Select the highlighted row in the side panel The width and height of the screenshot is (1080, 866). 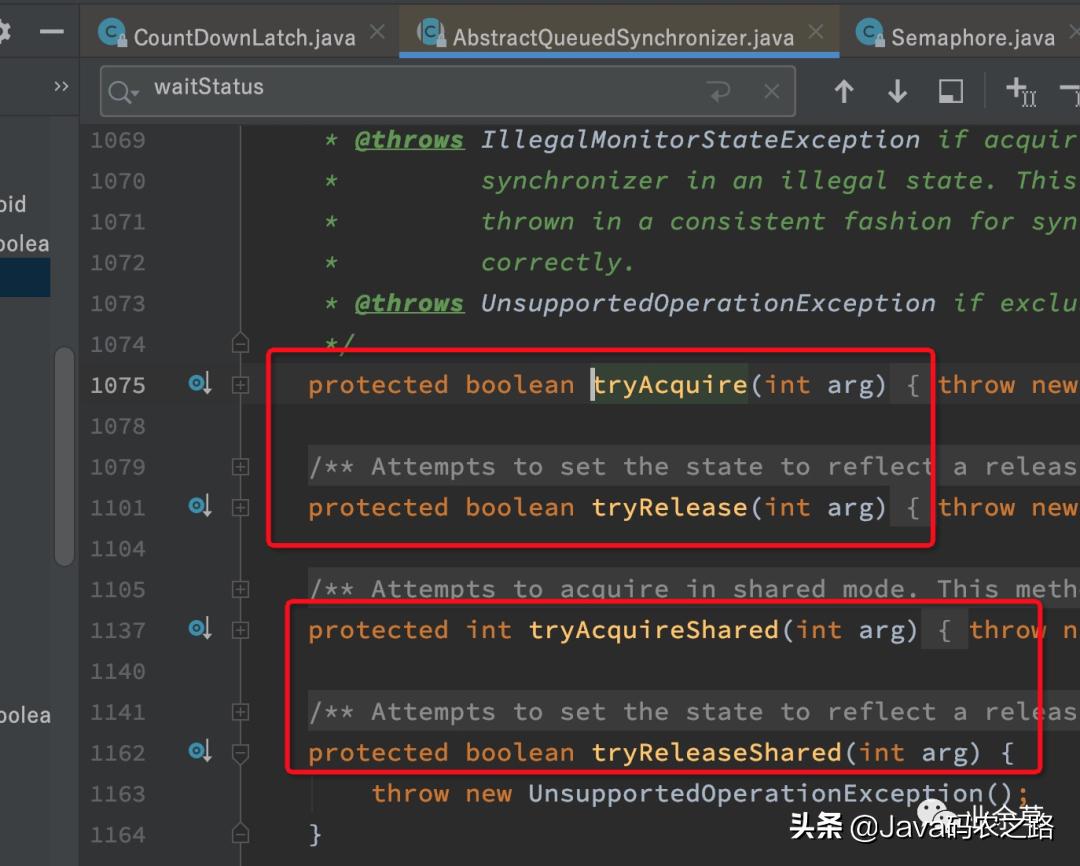25,278
